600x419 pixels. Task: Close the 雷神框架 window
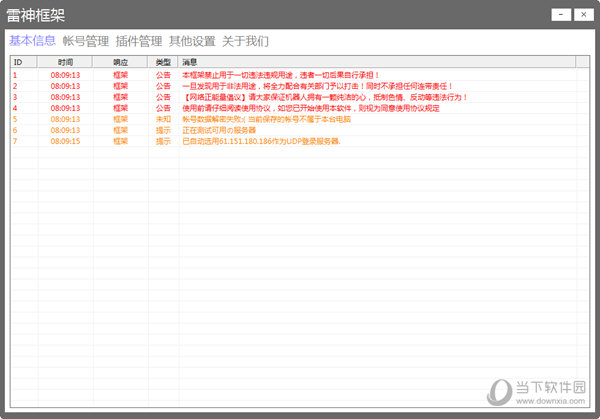click(584, 14)
